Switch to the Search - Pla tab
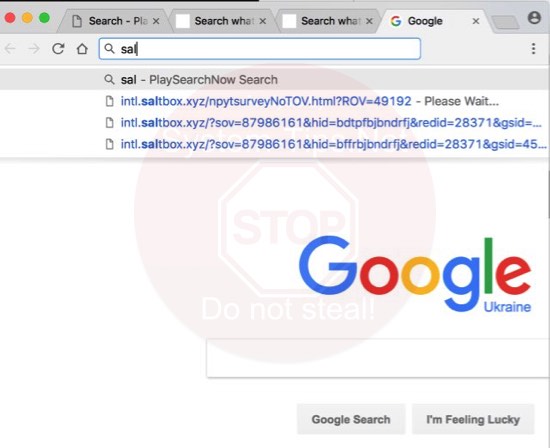 112,21
